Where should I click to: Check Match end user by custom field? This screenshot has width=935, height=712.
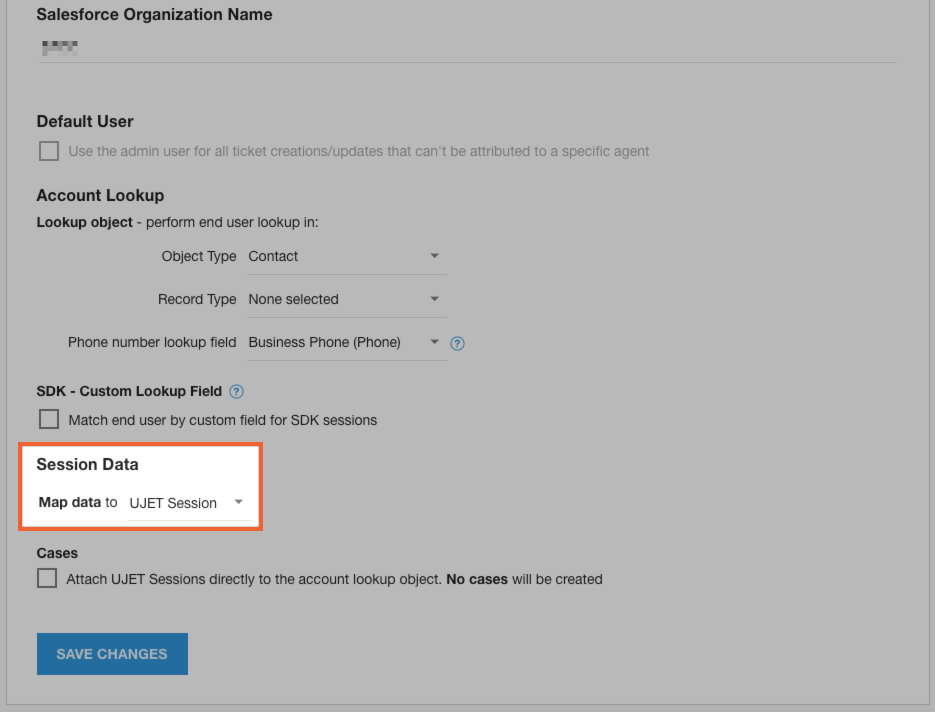pyautogui.click(x=49, y=419)
